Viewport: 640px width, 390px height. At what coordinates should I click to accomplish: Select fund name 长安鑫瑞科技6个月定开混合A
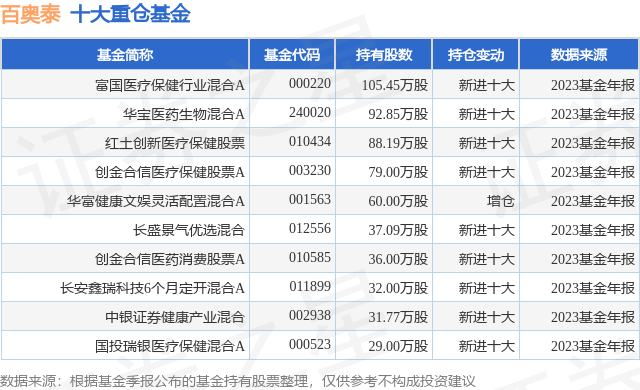click(x=152, y=288)
